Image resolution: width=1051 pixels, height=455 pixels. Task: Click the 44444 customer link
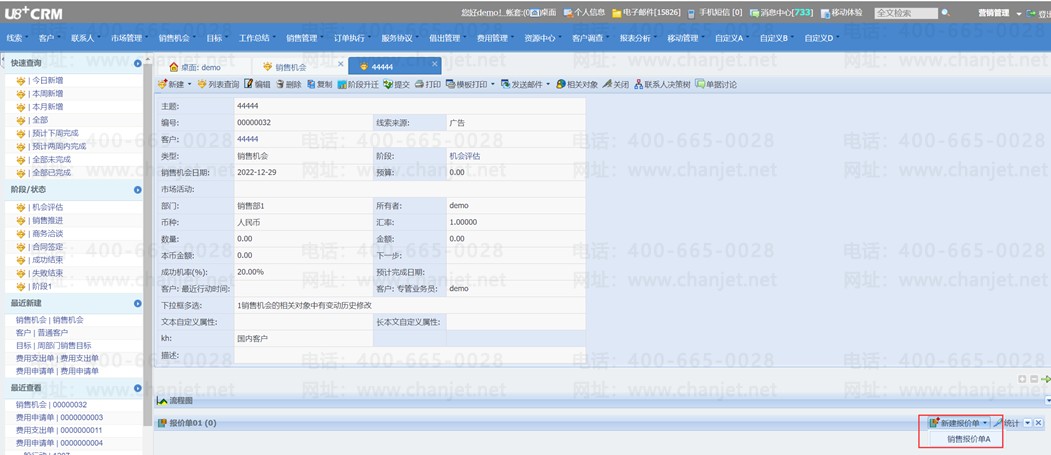pos(248,139)
